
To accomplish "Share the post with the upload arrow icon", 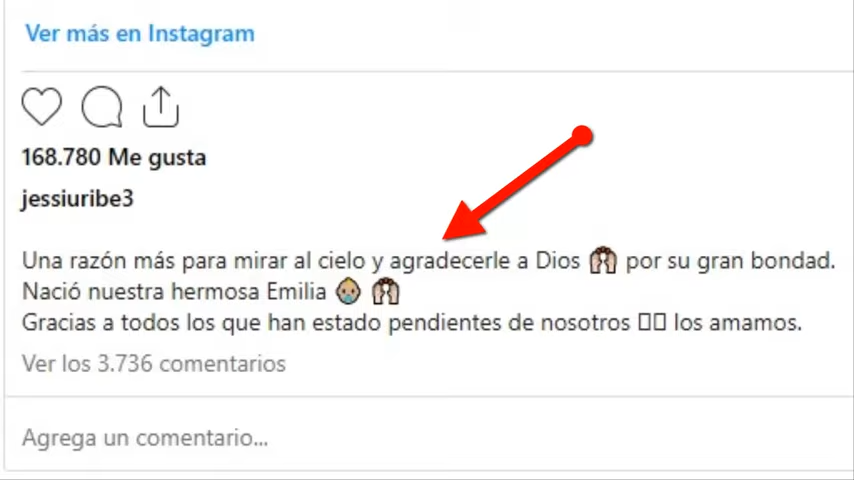I will 161,107.
